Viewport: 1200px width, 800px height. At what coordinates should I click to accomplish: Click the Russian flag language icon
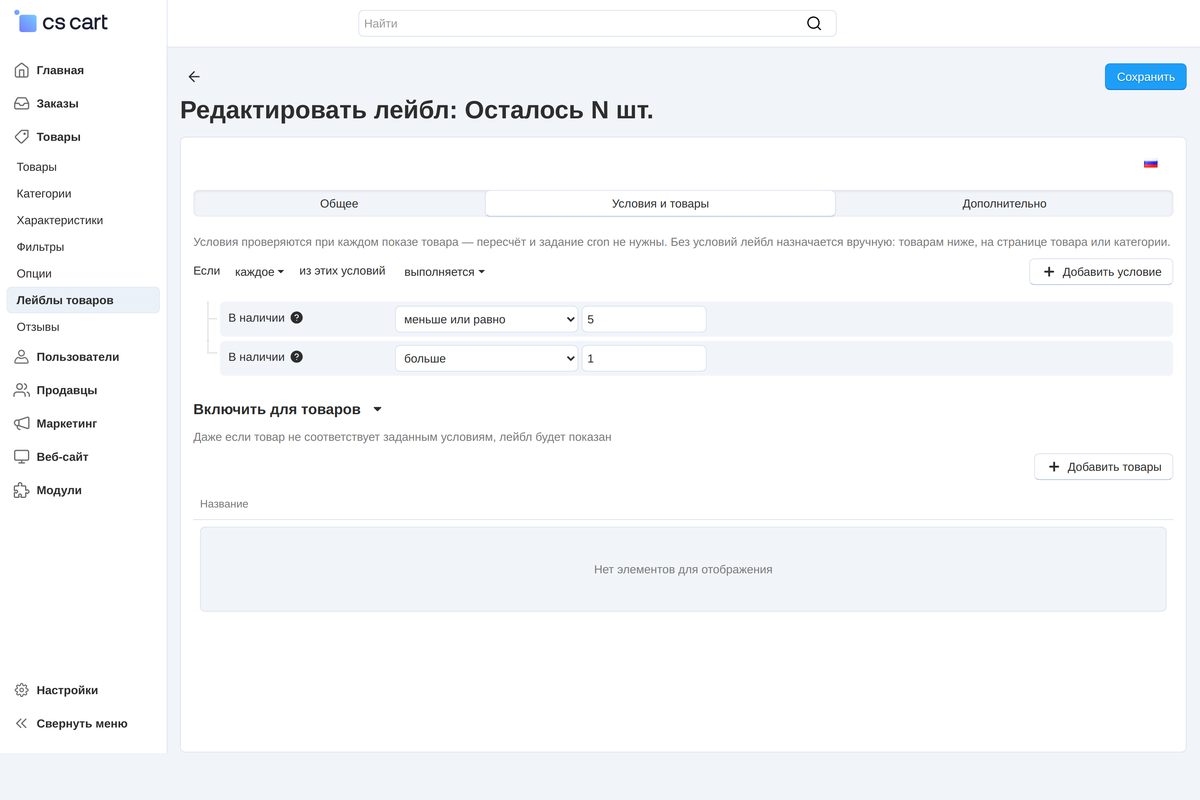tap(1151, 164)
